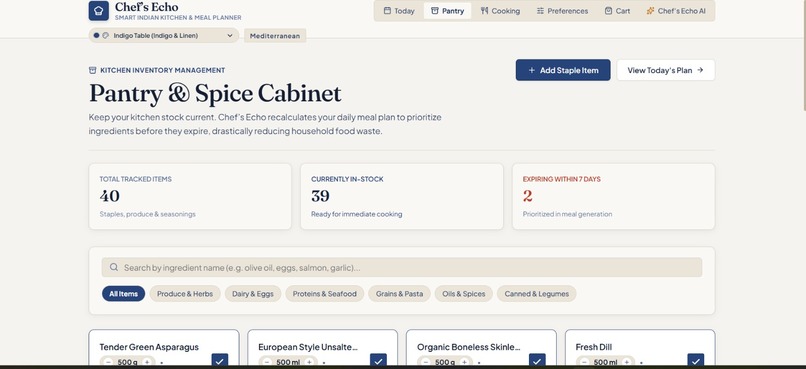The image size is (806, 369).
Task: Increase Tender Green Asparagus quantity with plus
Action: point(147,362)
